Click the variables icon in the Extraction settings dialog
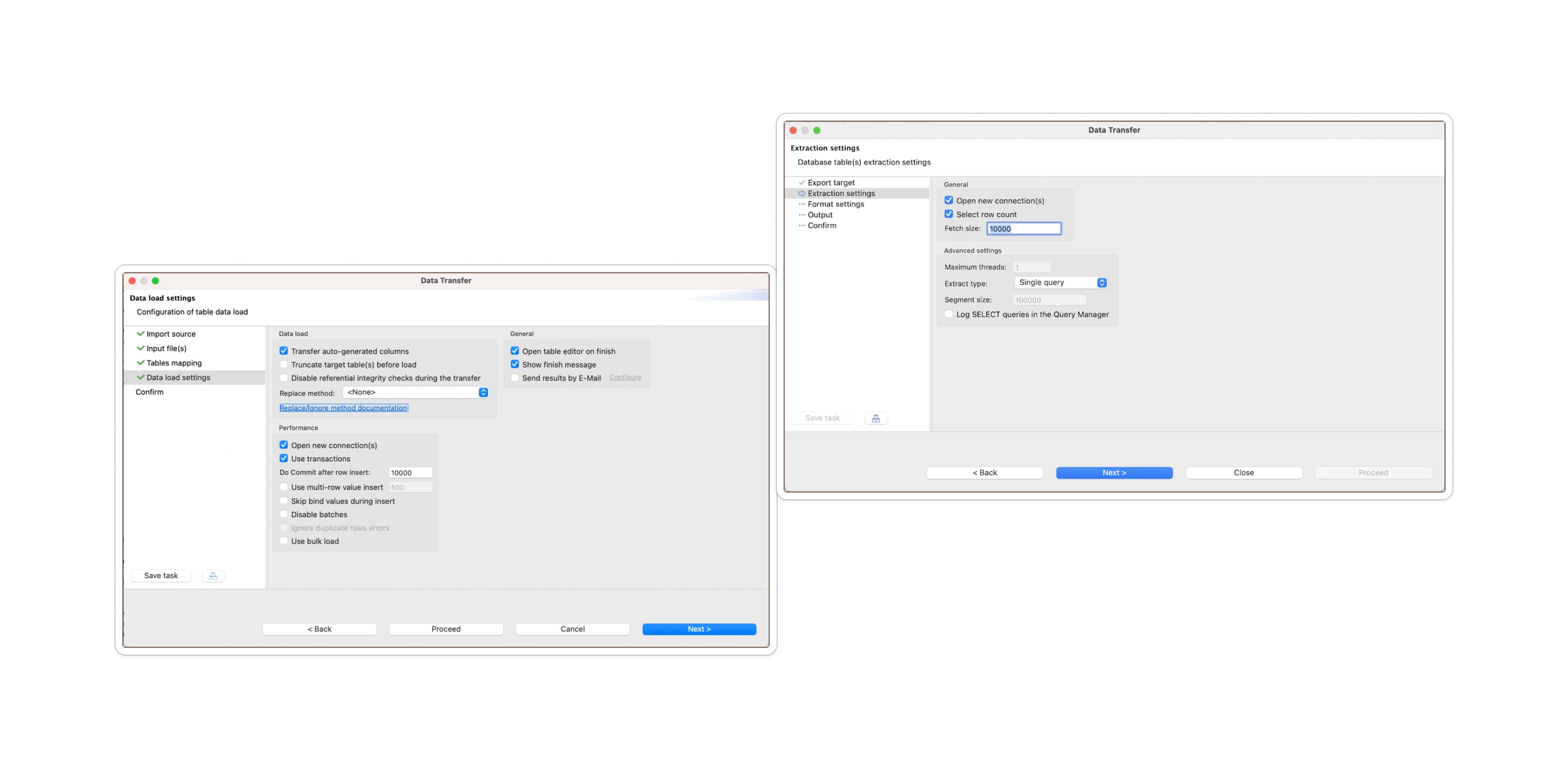Screen dimensions: 1568x772 pos(876,418)
